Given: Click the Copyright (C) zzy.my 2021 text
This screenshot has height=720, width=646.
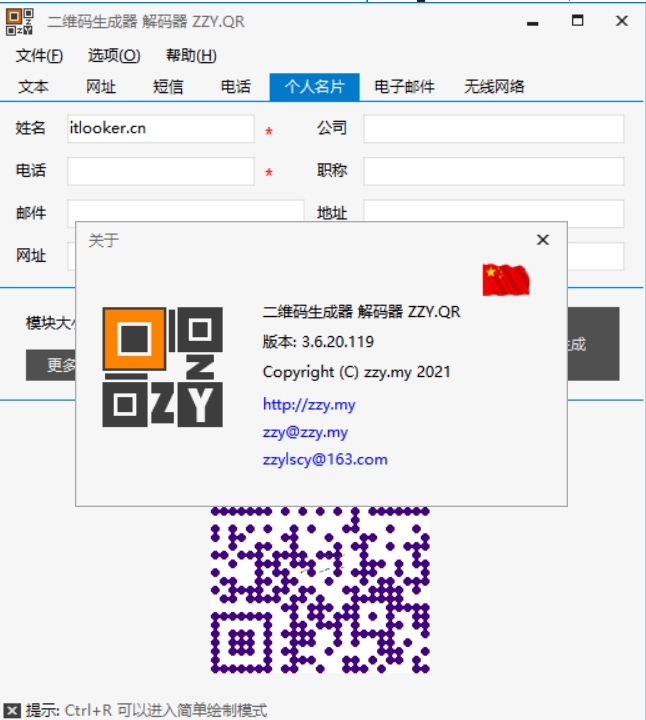Looking at the screenshot, I should [x=356, y=371].
